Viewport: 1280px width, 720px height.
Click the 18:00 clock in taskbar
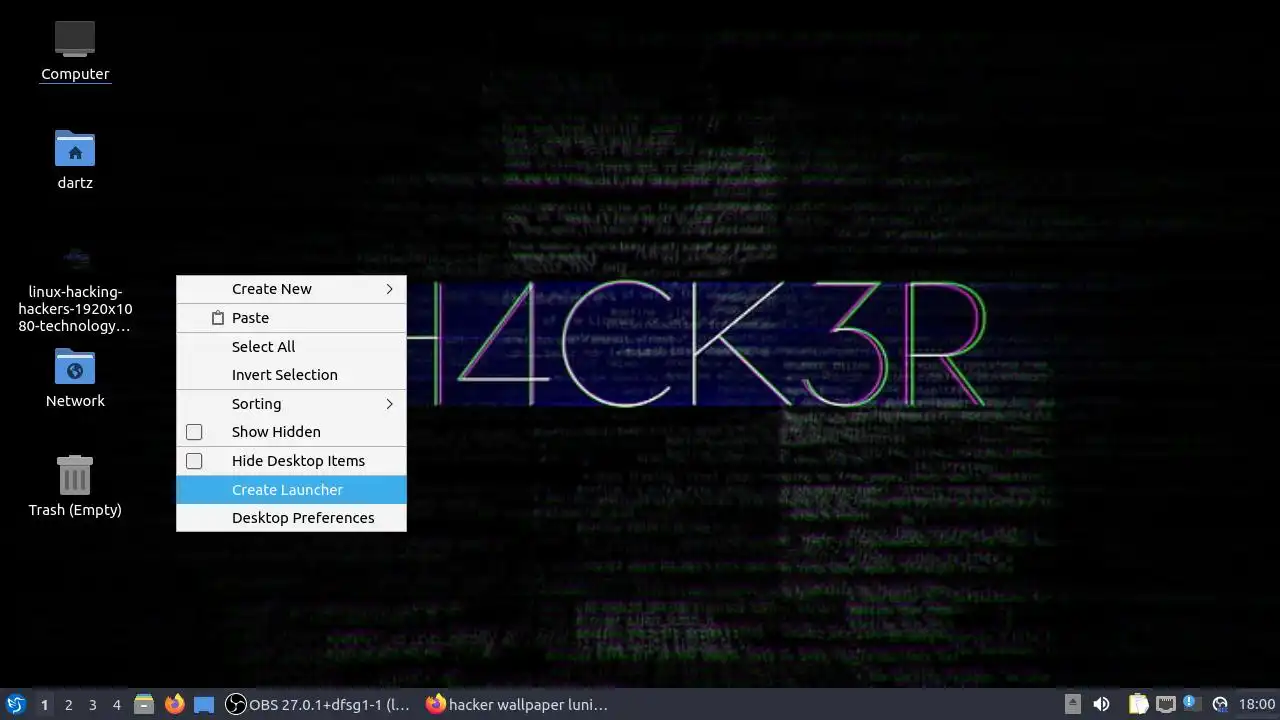pyautogui.click(x=1257, y=704)
